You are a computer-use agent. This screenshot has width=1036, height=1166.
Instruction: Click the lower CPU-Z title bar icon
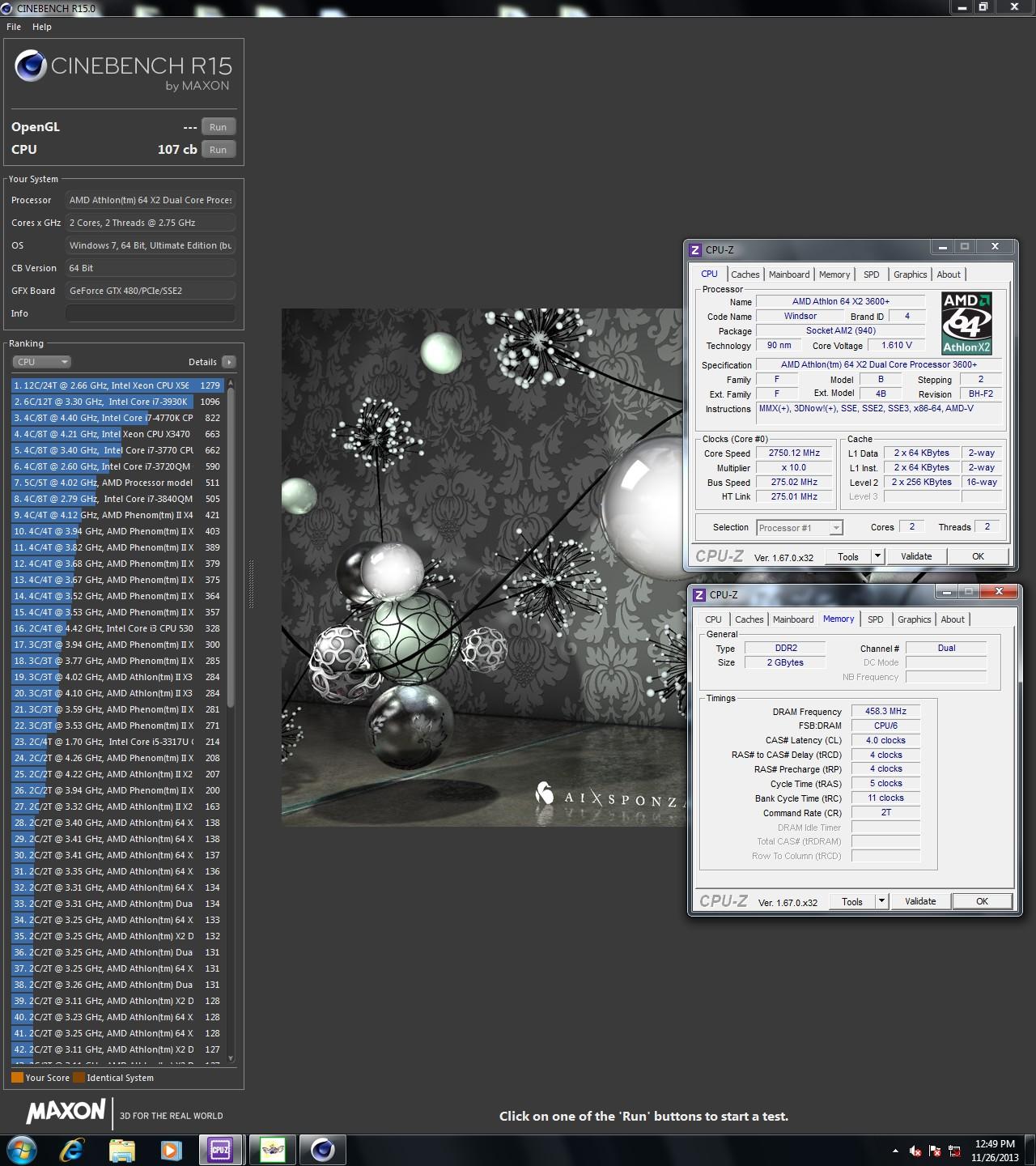(x=699, y=594)
